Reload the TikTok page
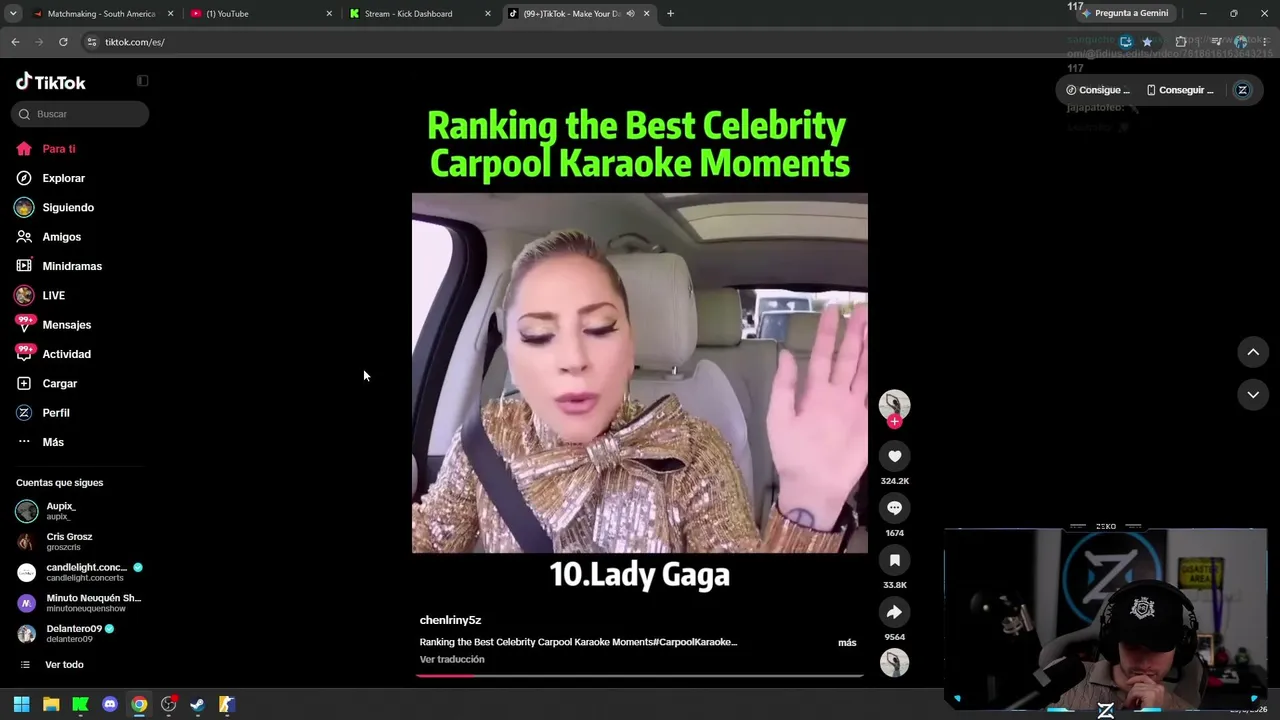The image size is (1280, 720). pyautogui.click(x=63, y=42)
